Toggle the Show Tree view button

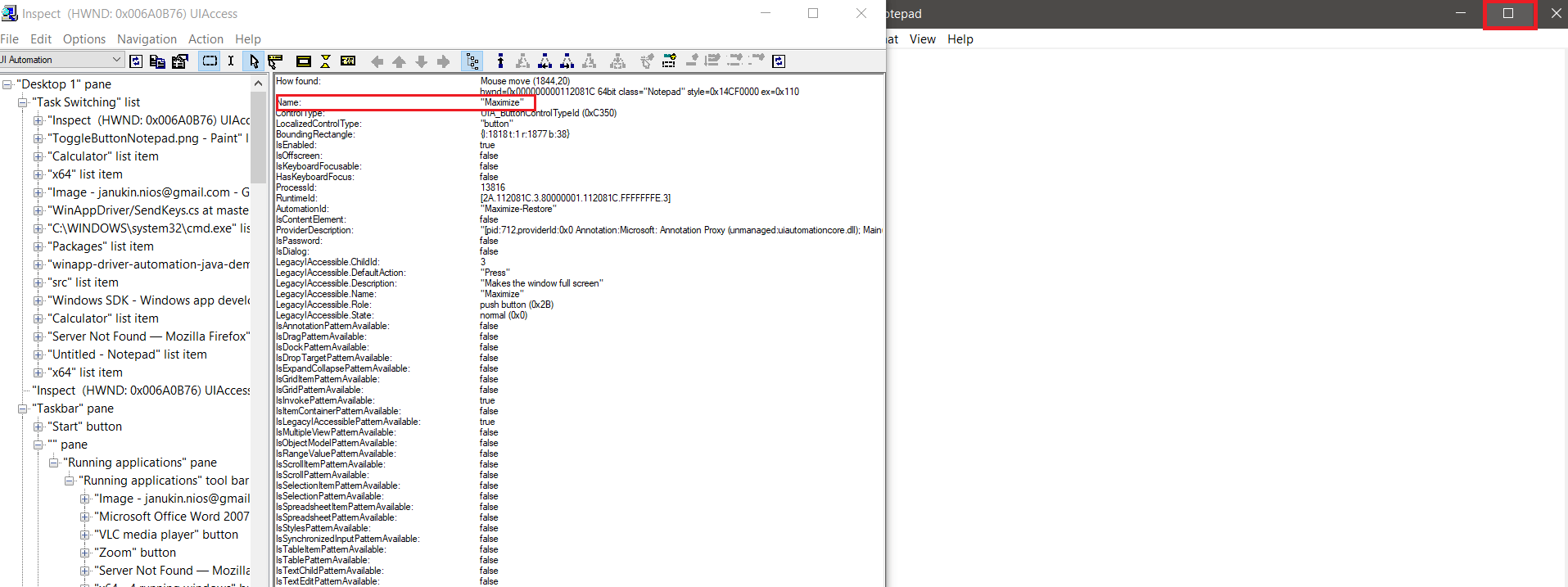[472, 61]
